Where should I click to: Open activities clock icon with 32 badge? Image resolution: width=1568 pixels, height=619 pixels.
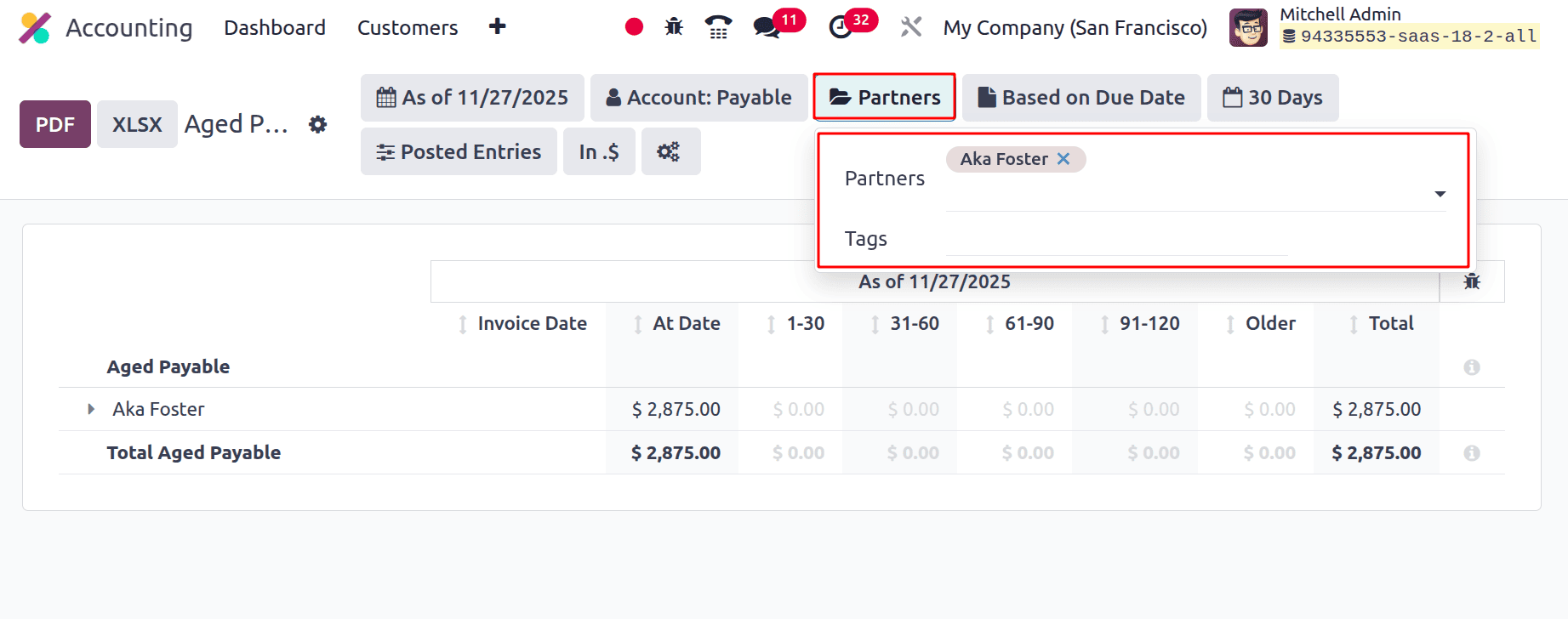click(x=841, y=27)
